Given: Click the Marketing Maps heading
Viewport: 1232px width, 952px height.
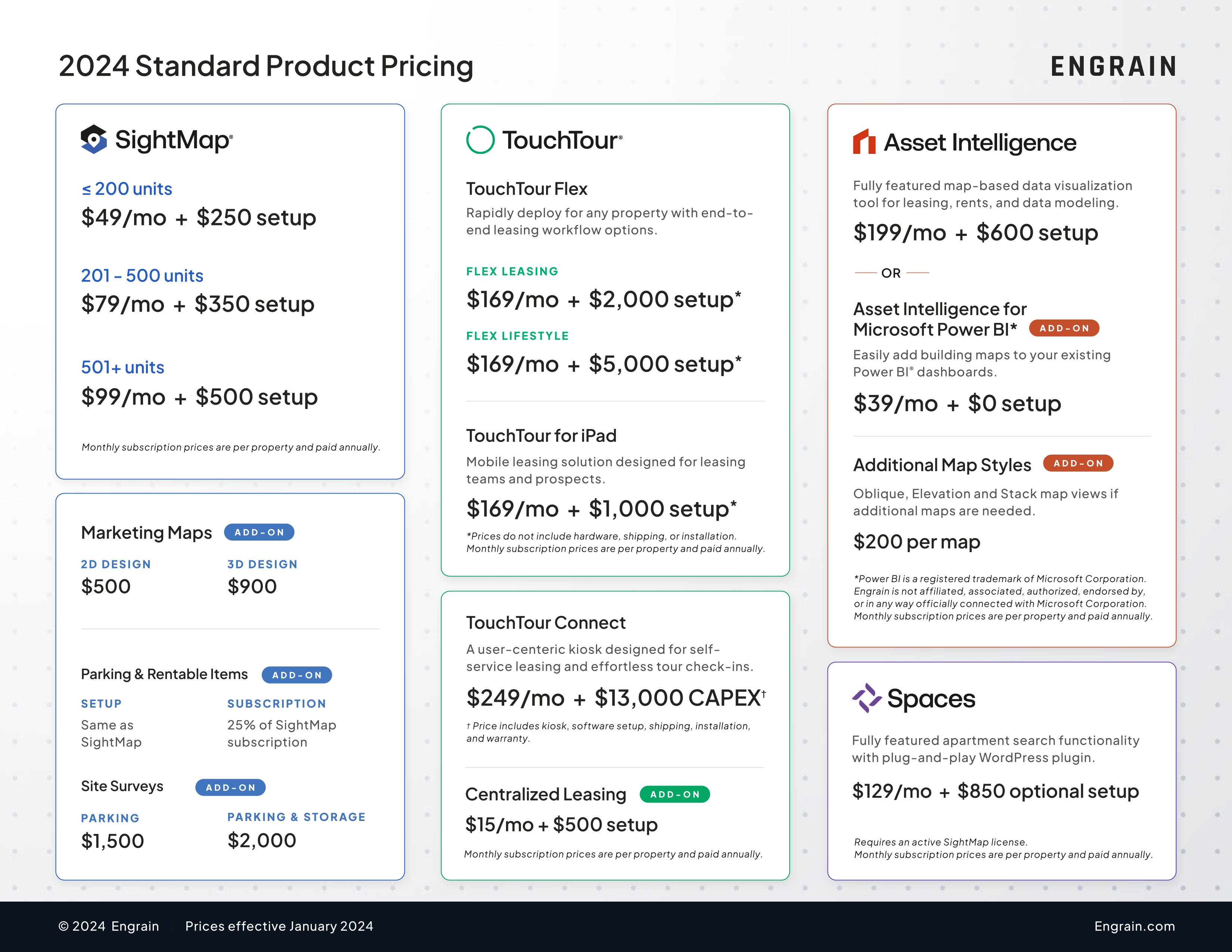Looking at the screenshot, I should (147, 533).
